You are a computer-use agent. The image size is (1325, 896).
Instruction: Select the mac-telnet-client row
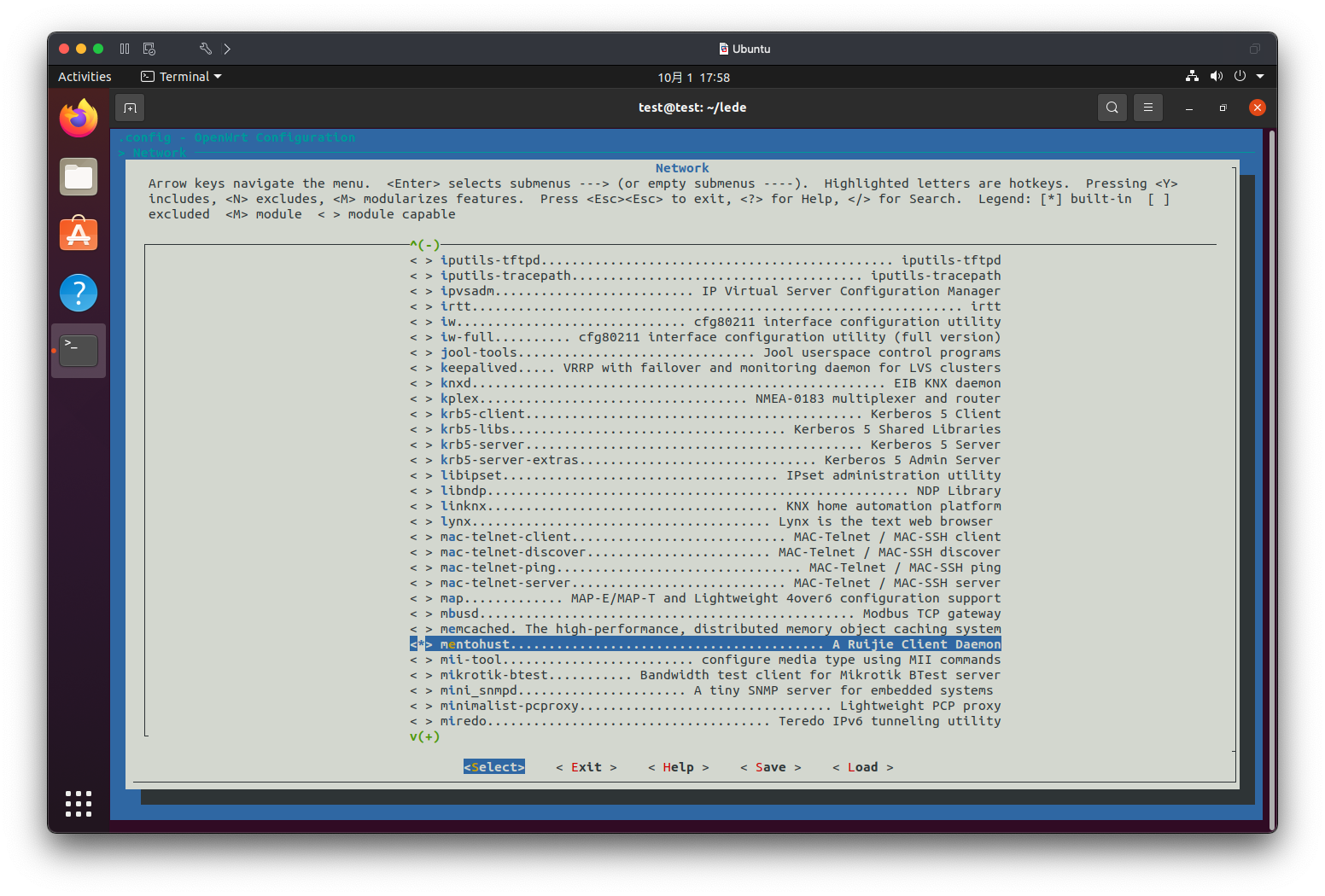[705, 537]
